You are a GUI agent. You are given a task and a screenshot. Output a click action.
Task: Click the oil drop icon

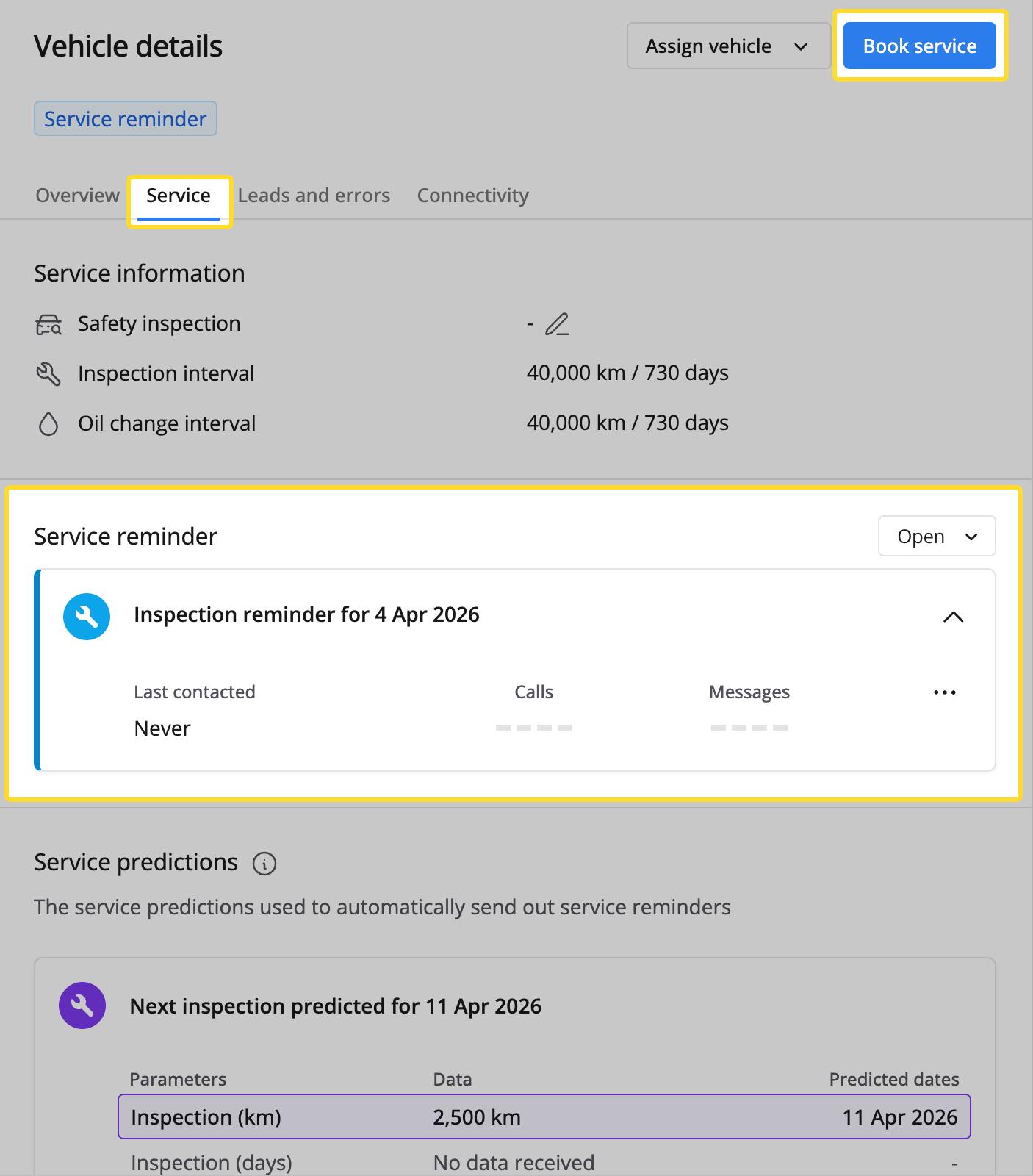coord(48,424)
